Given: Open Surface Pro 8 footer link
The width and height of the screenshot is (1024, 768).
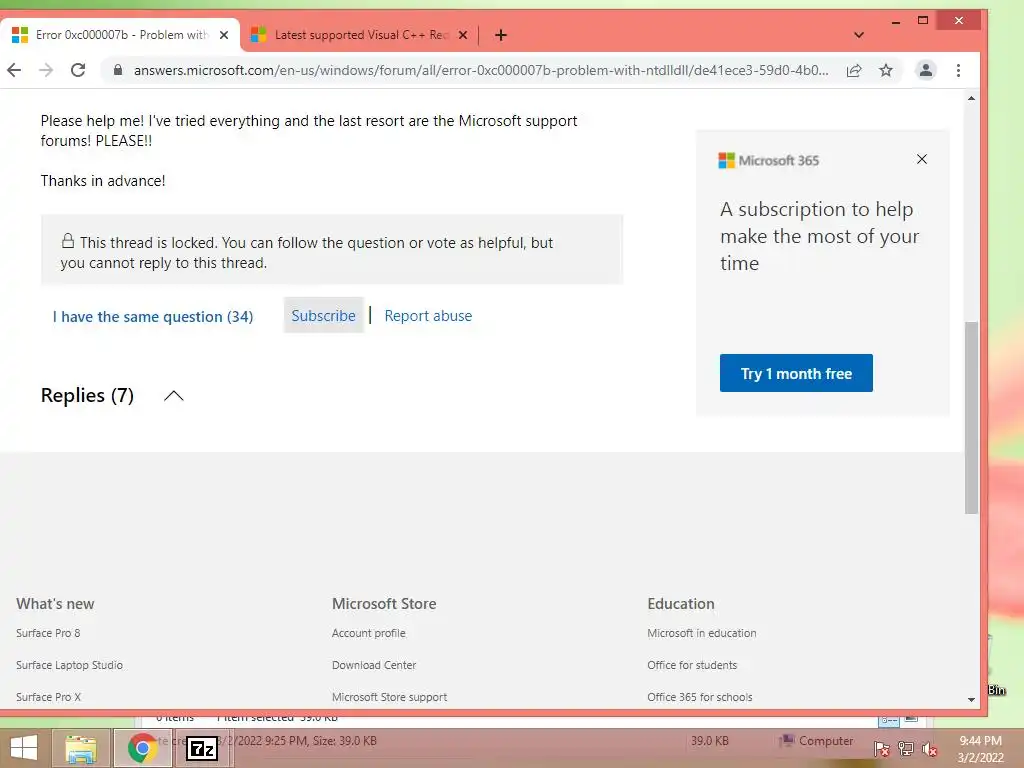Looking at the screenshot, I should point(48,633).
